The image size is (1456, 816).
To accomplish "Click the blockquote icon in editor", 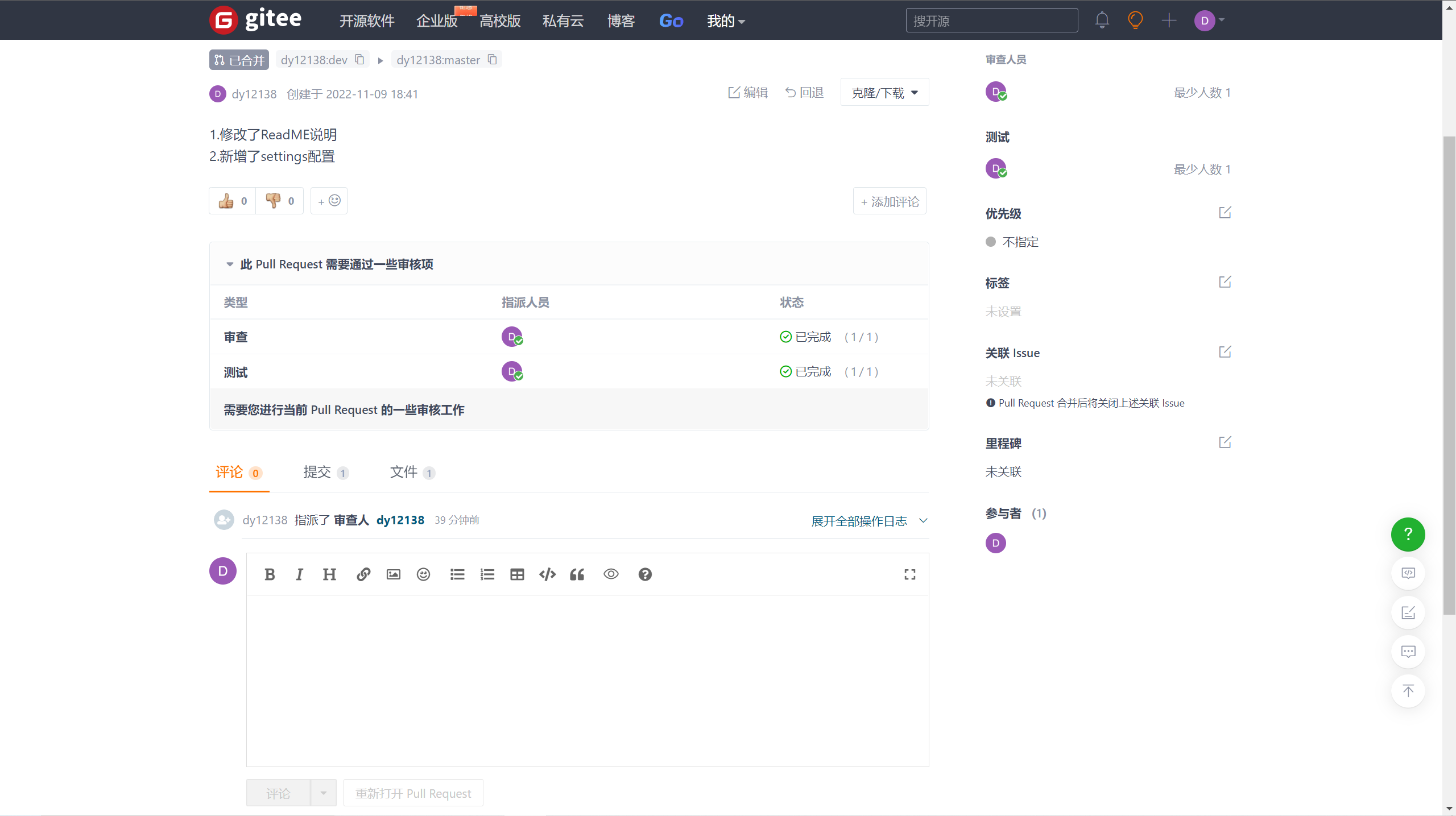I will pyautogui.click(x=577, y=574).
